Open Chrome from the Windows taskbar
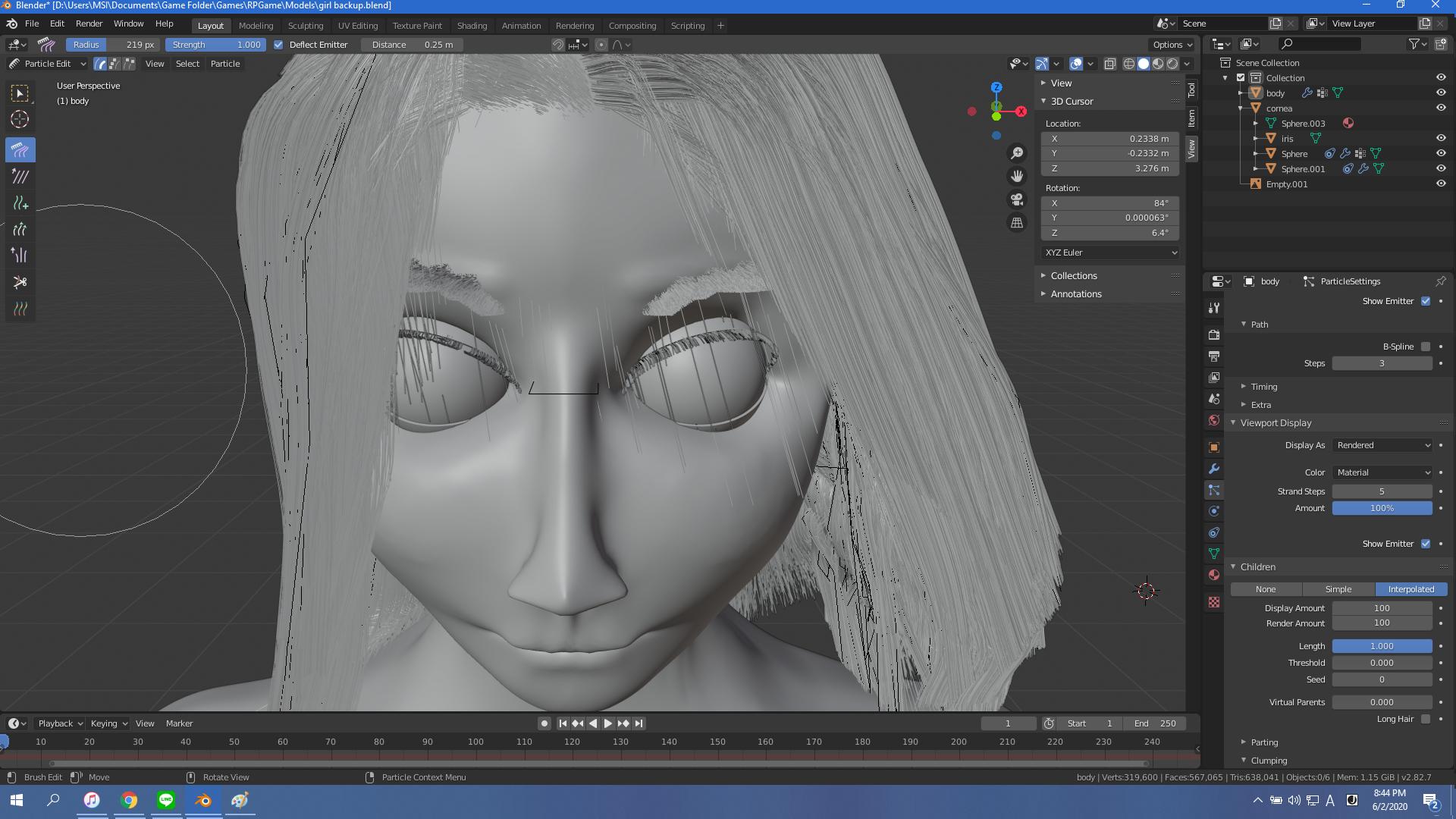Image resolution: width=1456 pixels, height=819 pixels. coord(129,800)
